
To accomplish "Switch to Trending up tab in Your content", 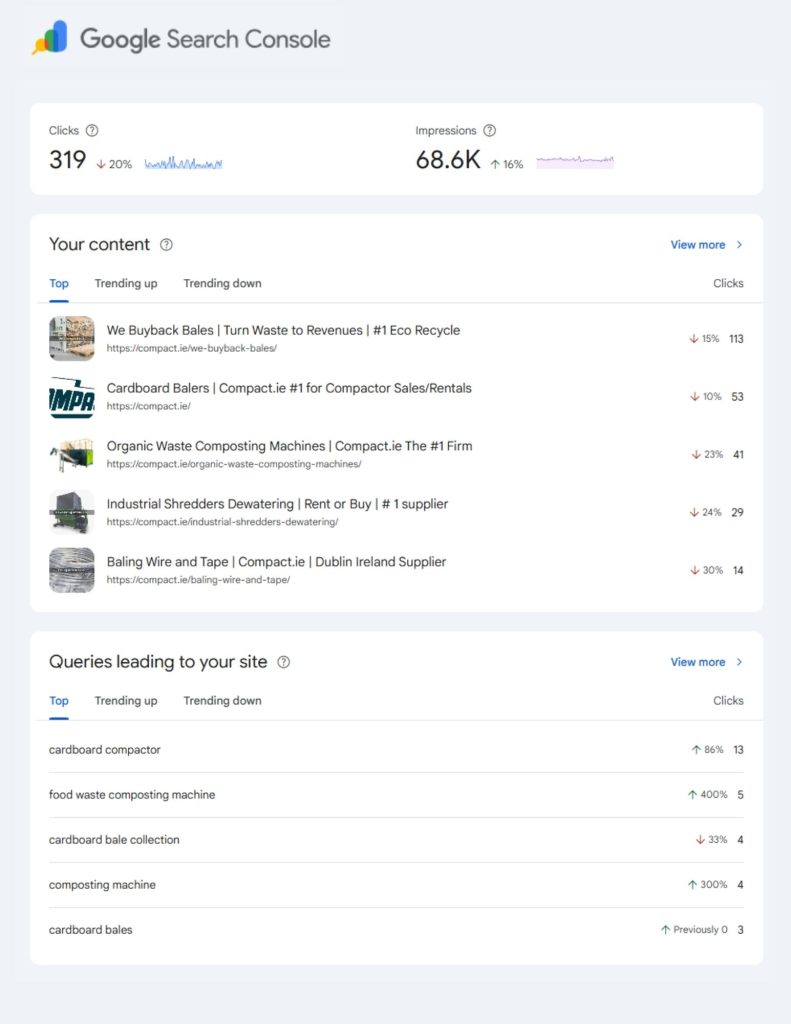I will (126, 283).
